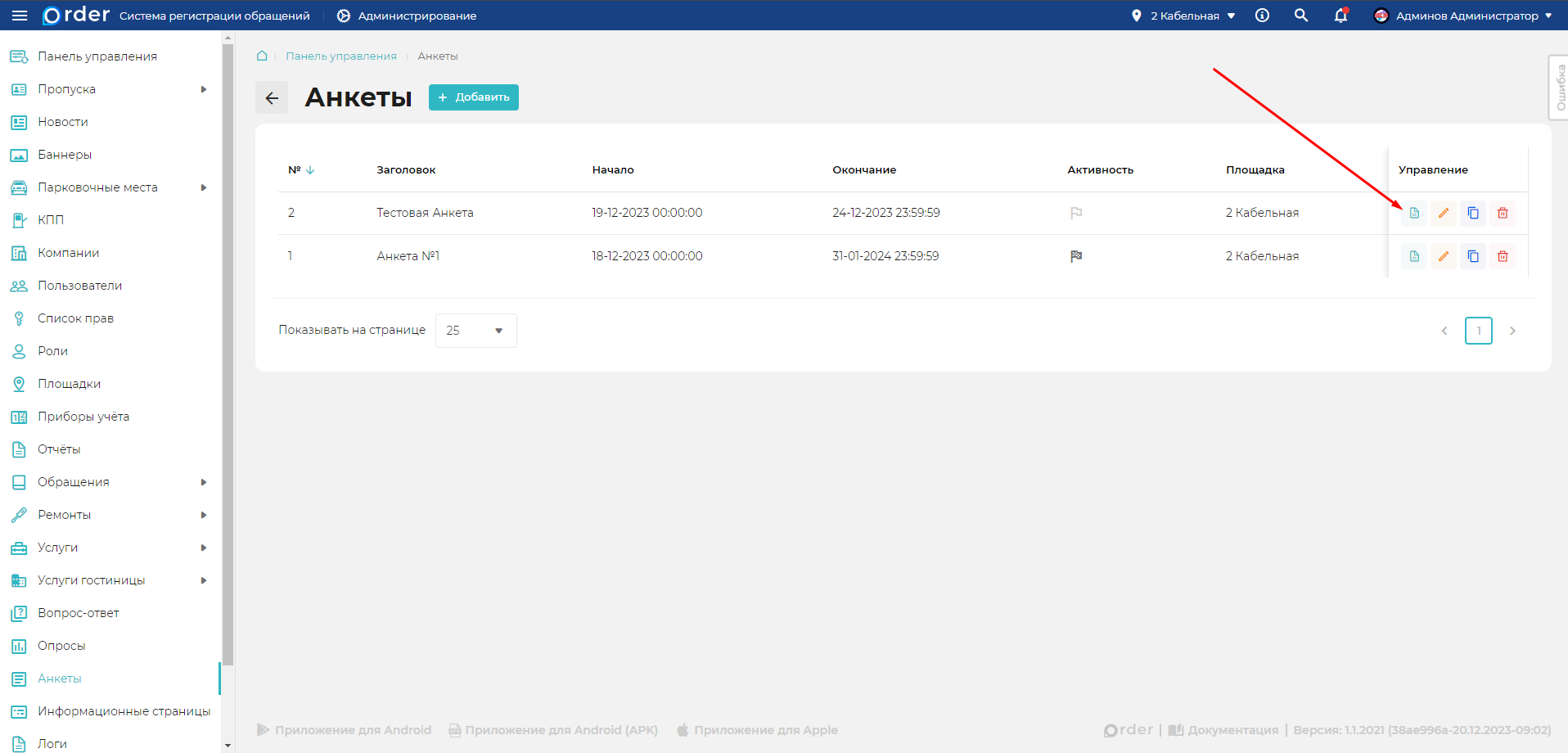Click the search magnifier icon
Image resolution: width=1568 pixels, height=753 pixels.
[1300, 16]
